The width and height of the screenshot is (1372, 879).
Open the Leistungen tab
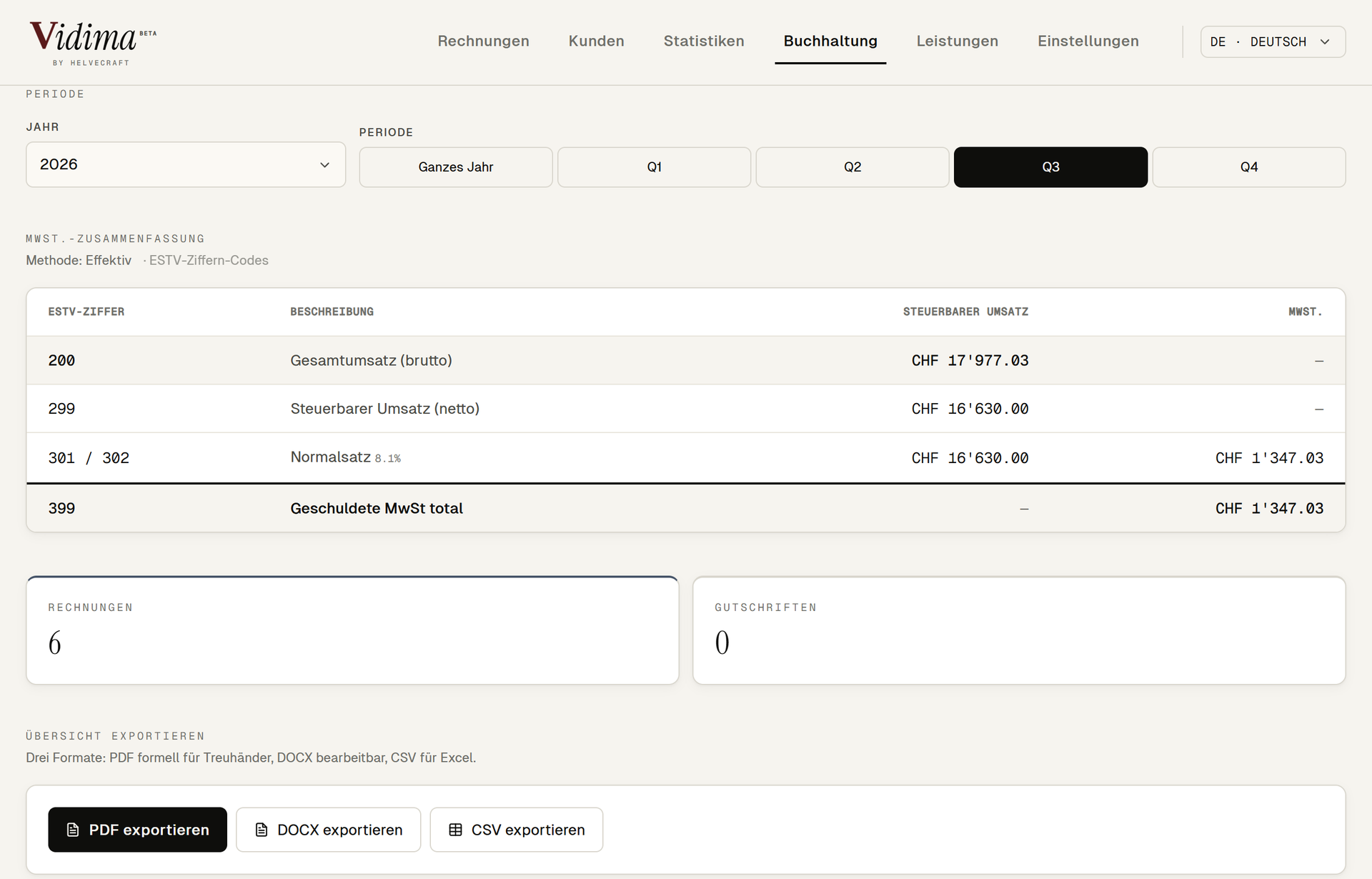pos(958,41)
